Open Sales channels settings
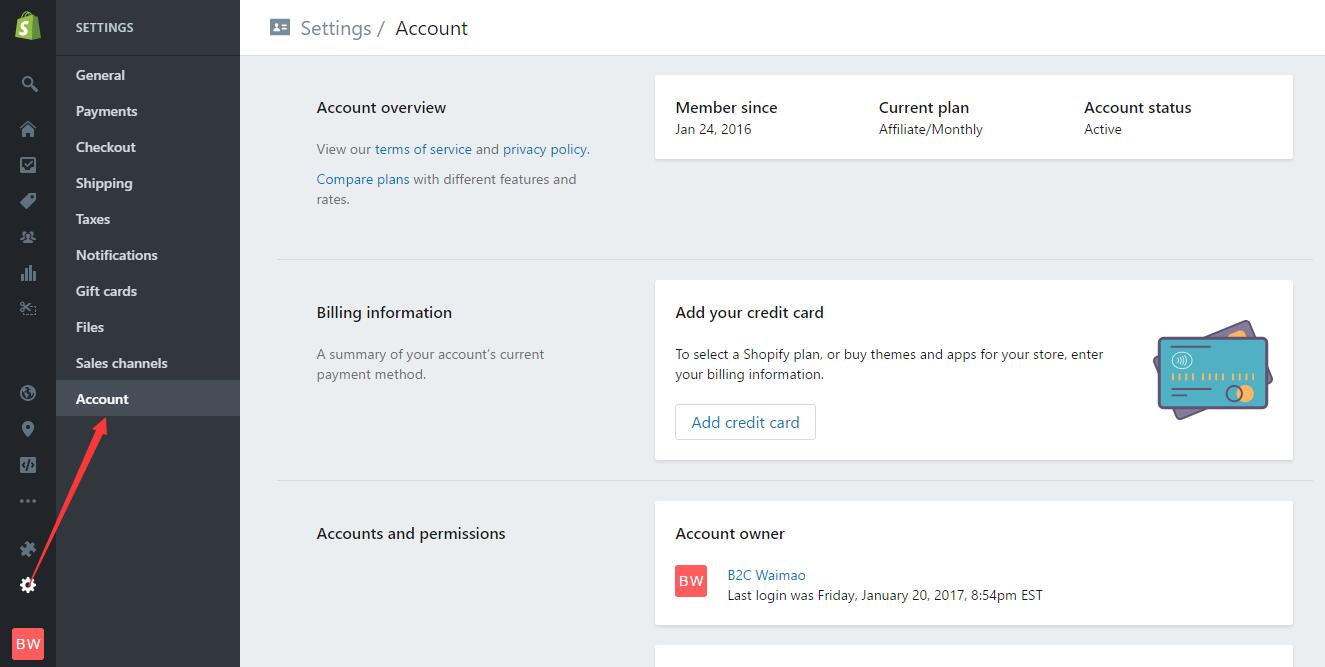This screenshot has height=667, width=1325. coord(148,363)
